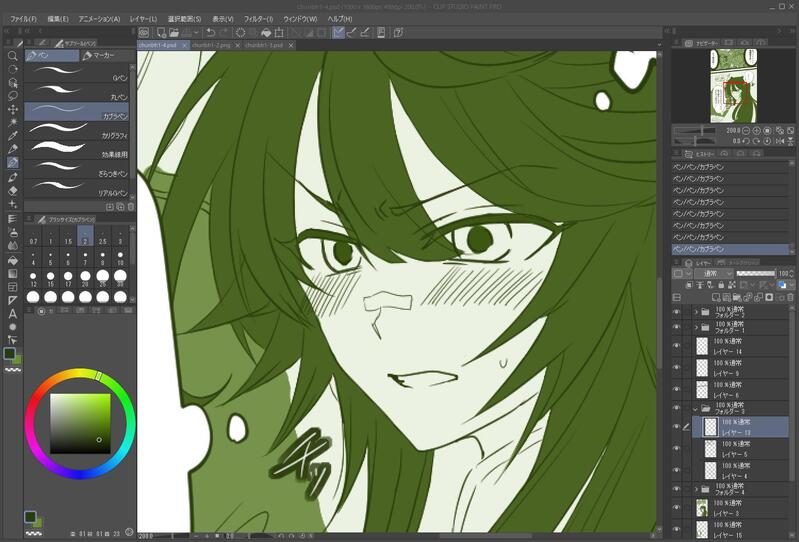Click the Fill icon in the command bar
The image size is (799, 542).
(x=265, y=33)
